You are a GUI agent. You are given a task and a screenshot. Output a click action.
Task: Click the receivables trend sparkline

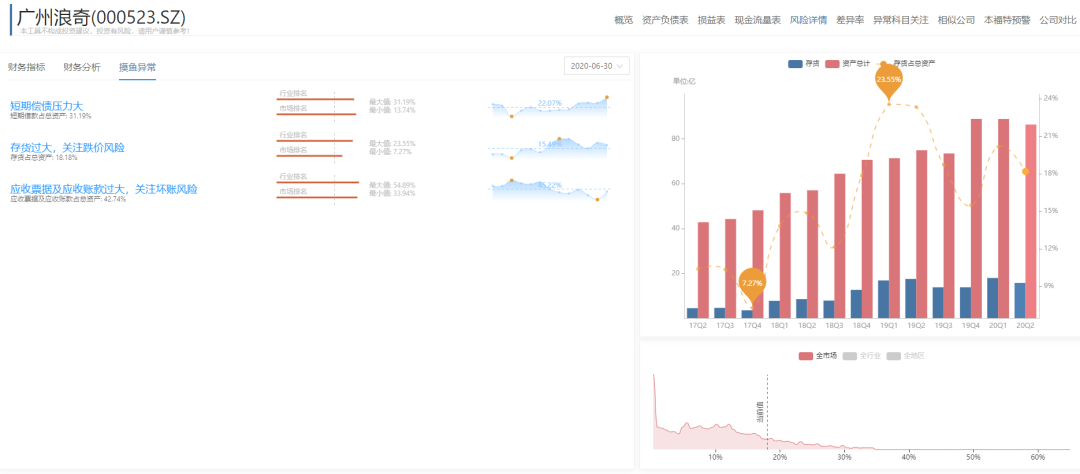[550, 190]
